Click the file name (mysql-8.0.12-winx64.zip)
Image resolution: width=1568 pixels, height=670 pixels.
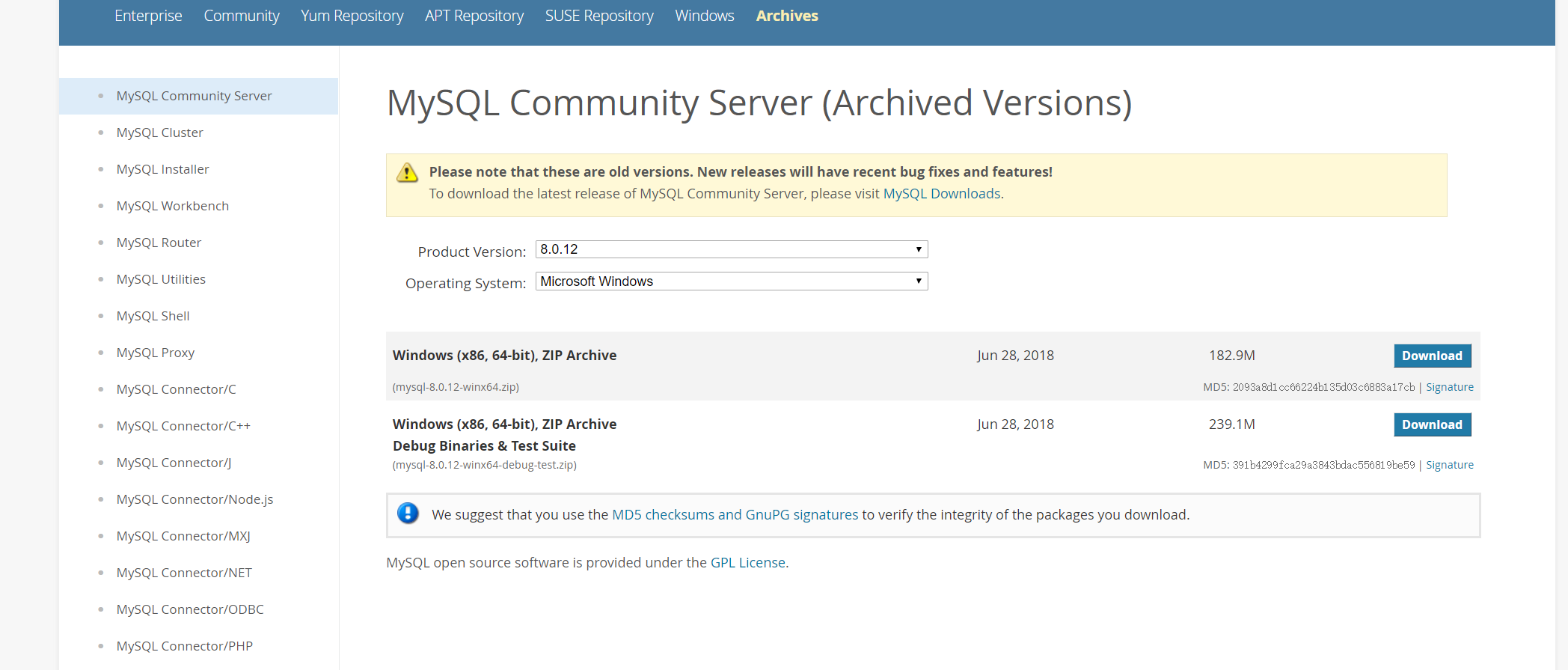point(456,387)
